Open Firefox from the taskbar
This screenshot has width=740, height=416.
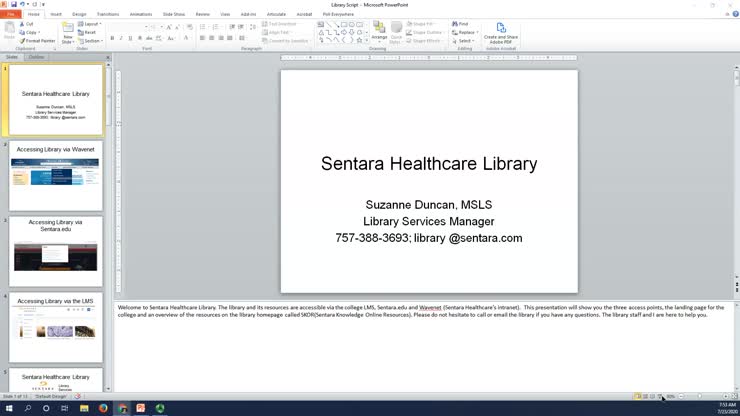click(x=103, y=408)
